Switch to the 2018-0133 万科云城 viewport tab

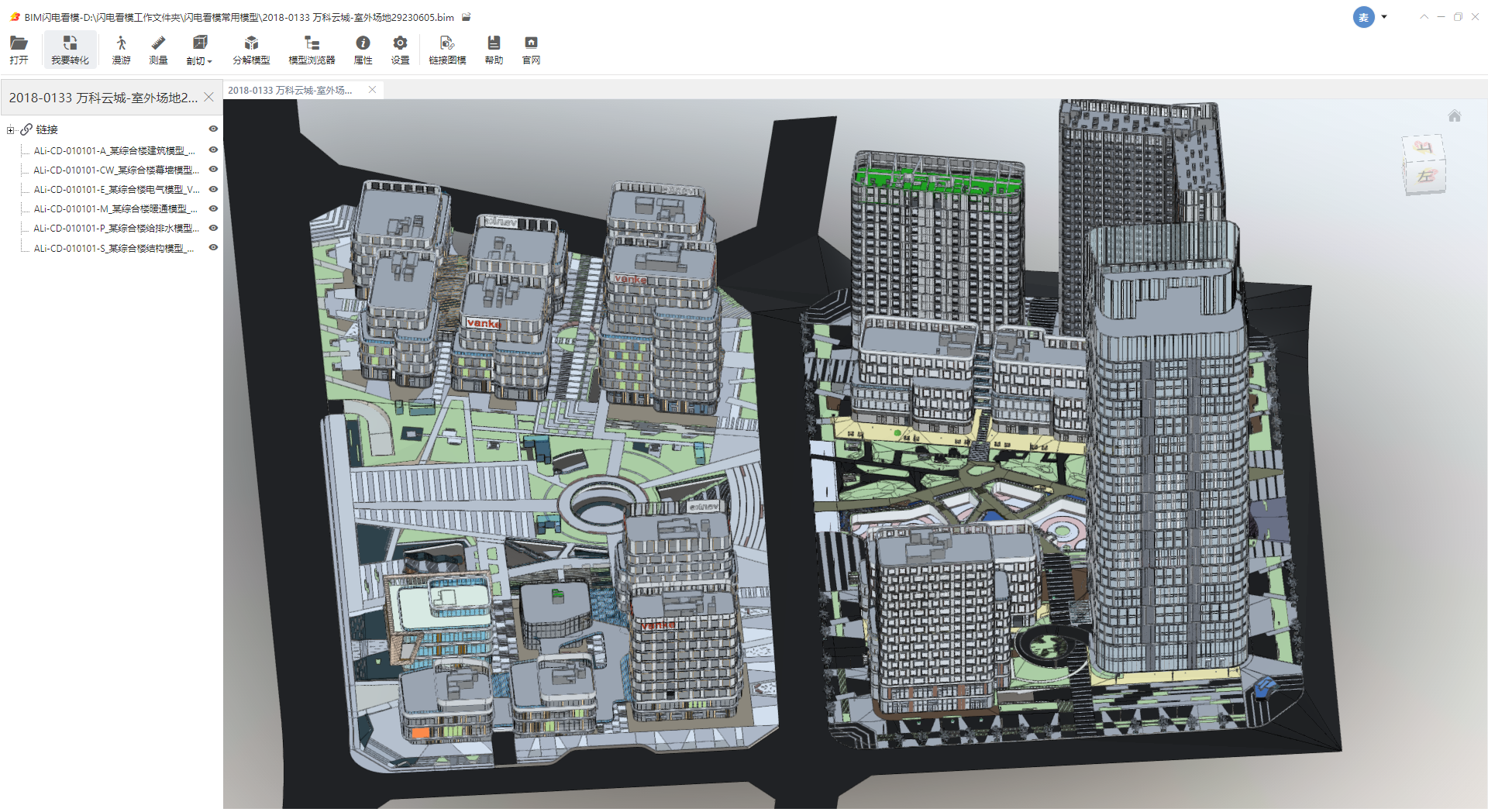[x=290, y=91]
